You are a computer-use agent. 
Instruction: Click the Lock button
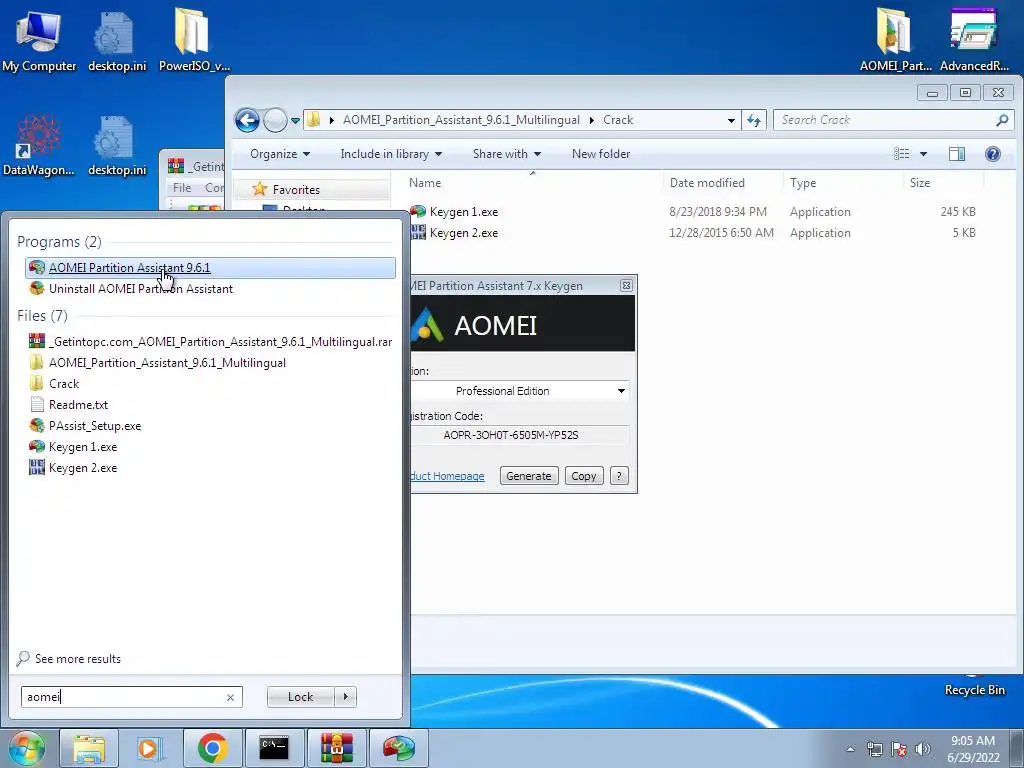click(300, 697)
